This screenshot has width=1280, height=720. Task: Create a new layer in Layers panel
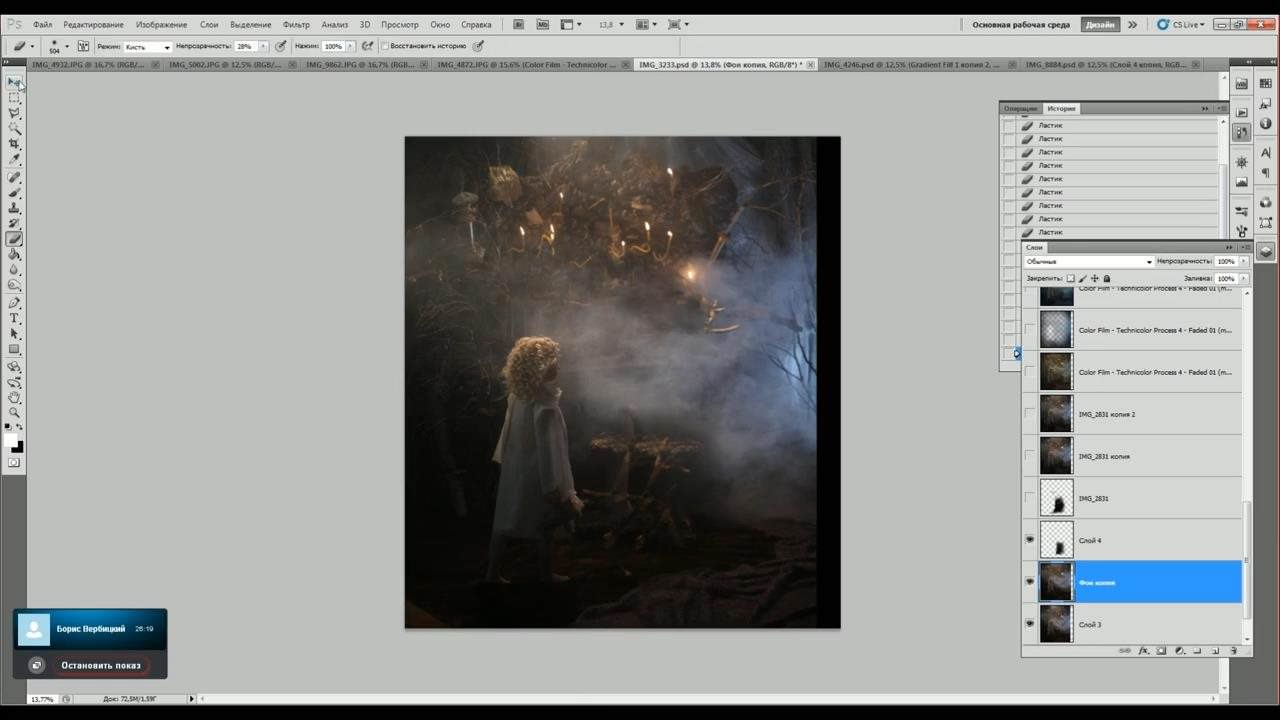[1215, 651]
